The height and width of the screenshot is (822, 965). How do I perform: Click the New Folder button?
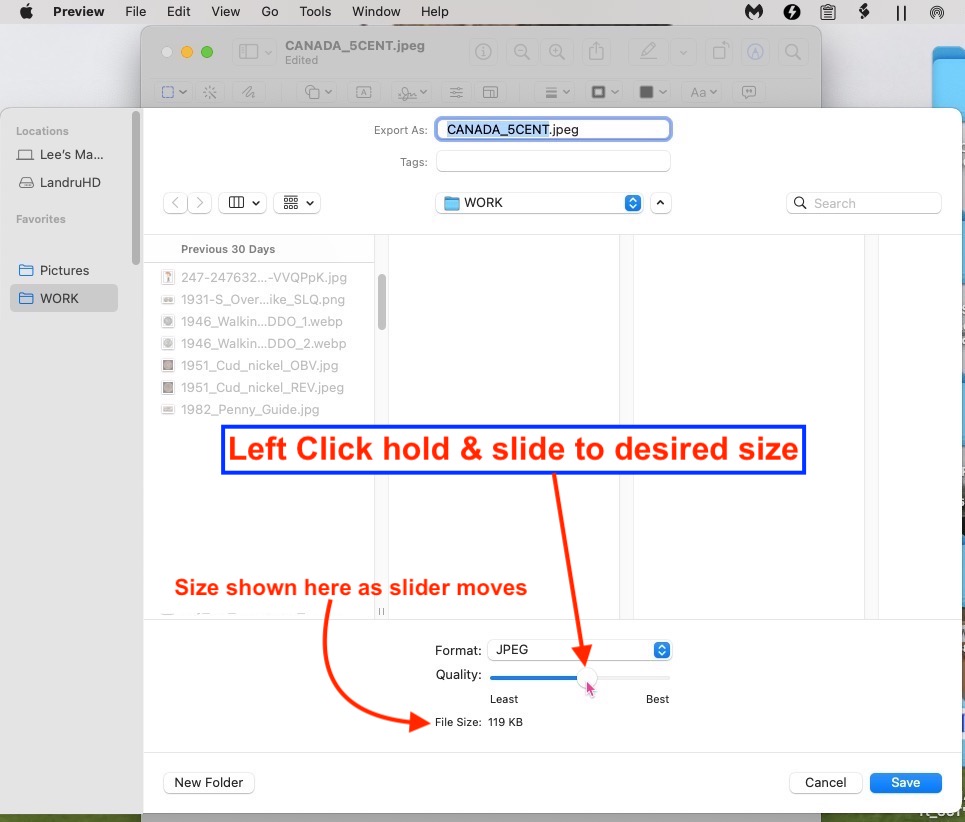[x=209, y=783]
